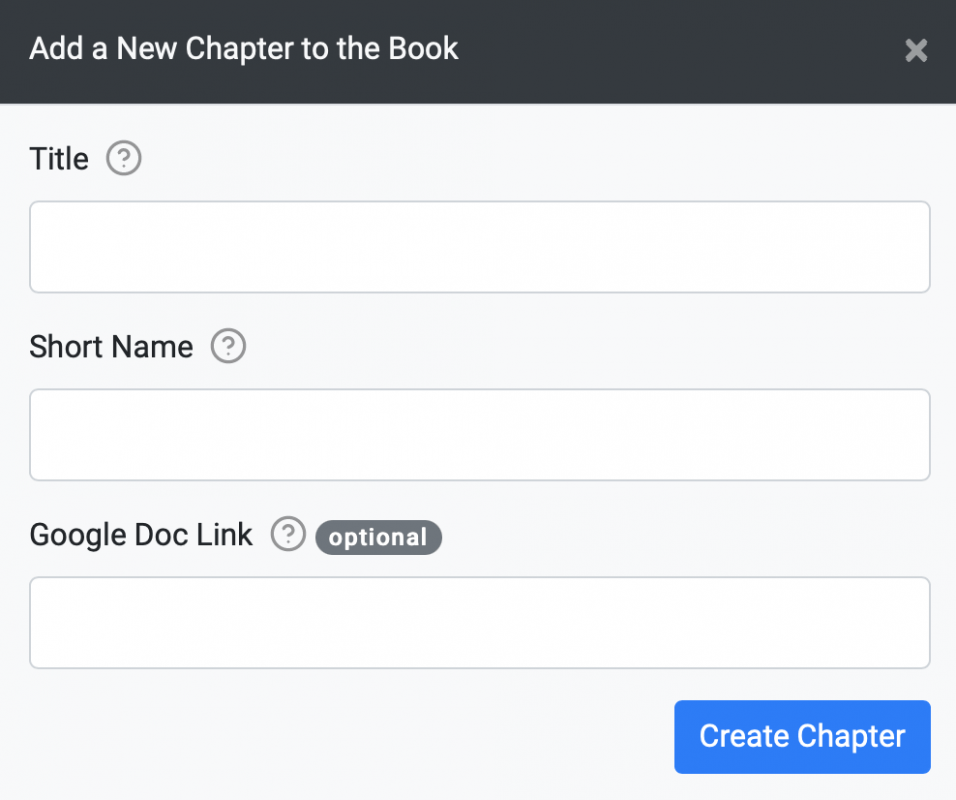Click the Google Doc Link label text

tap(141, 535)
